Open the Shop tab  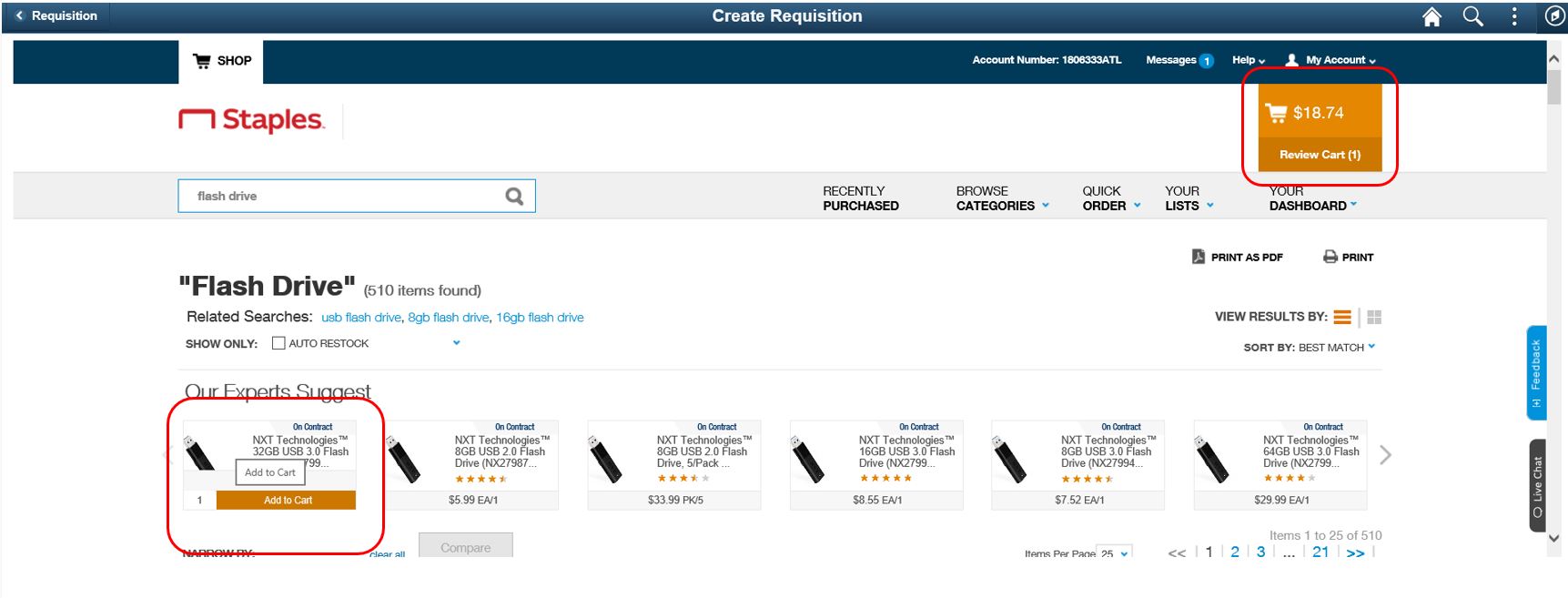pos(221,61)
